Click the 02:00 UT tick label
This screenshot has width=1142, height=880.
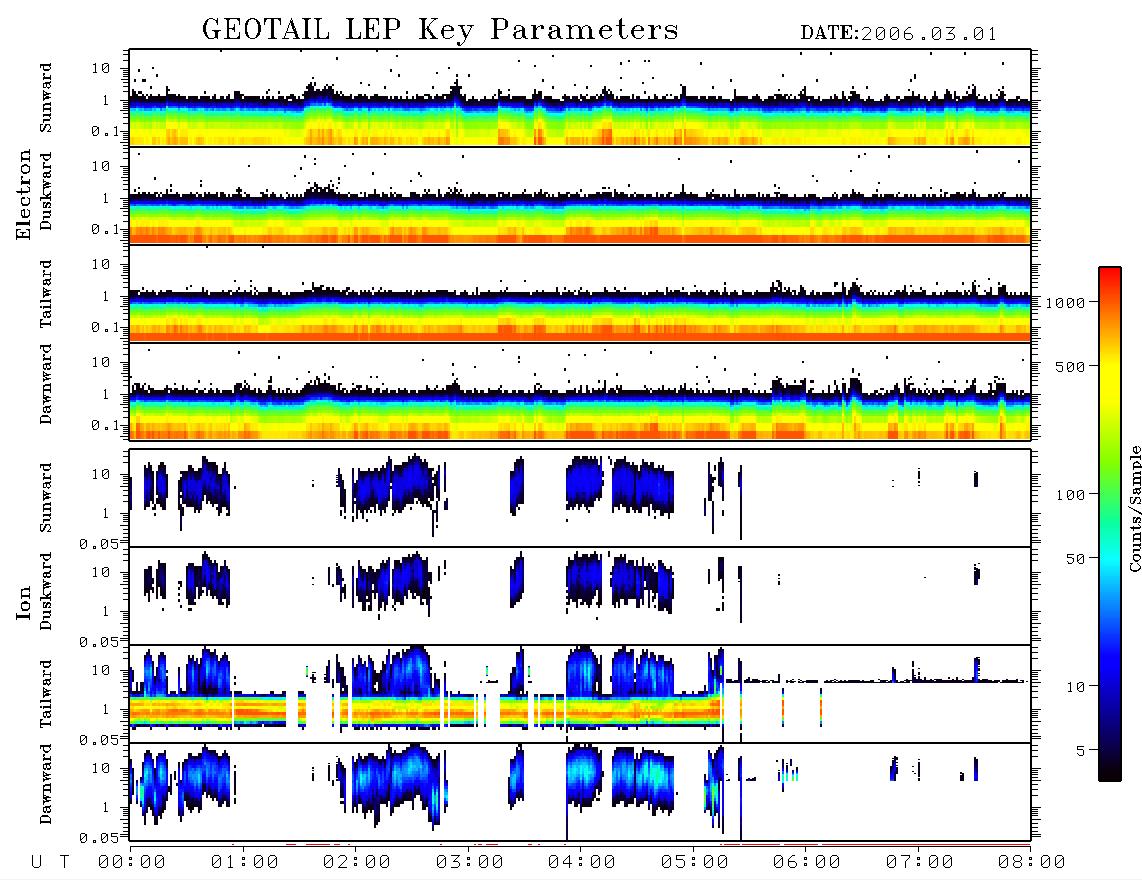(357, 862)
